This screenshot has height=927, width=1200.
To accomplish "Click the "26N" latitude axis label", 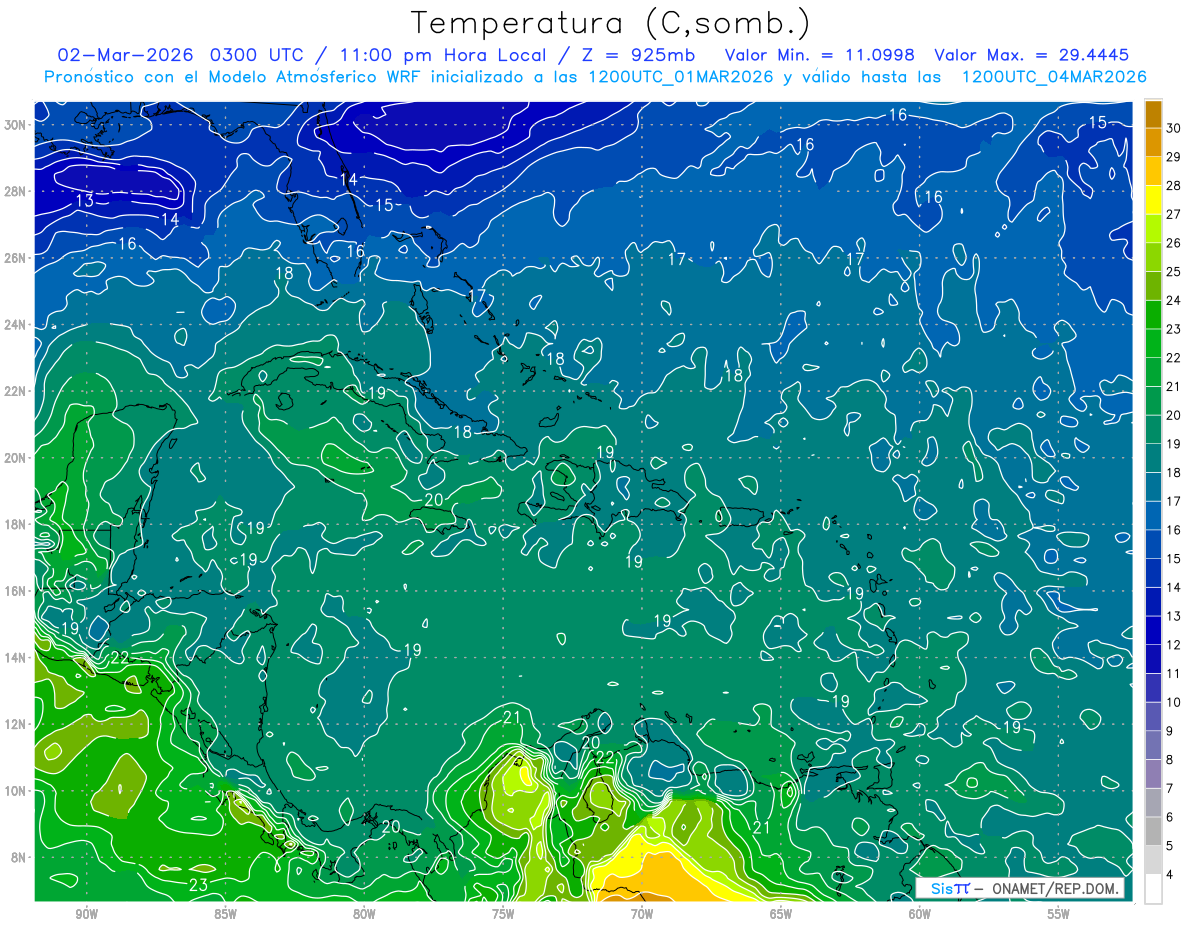I will coord(15,258).
